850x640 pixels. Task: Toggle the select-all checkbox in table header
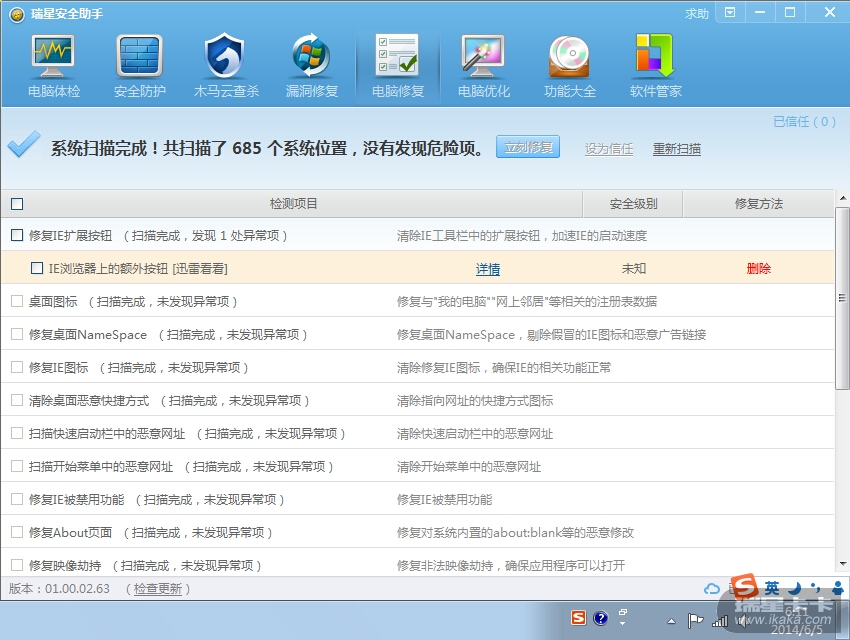(17, 204)
